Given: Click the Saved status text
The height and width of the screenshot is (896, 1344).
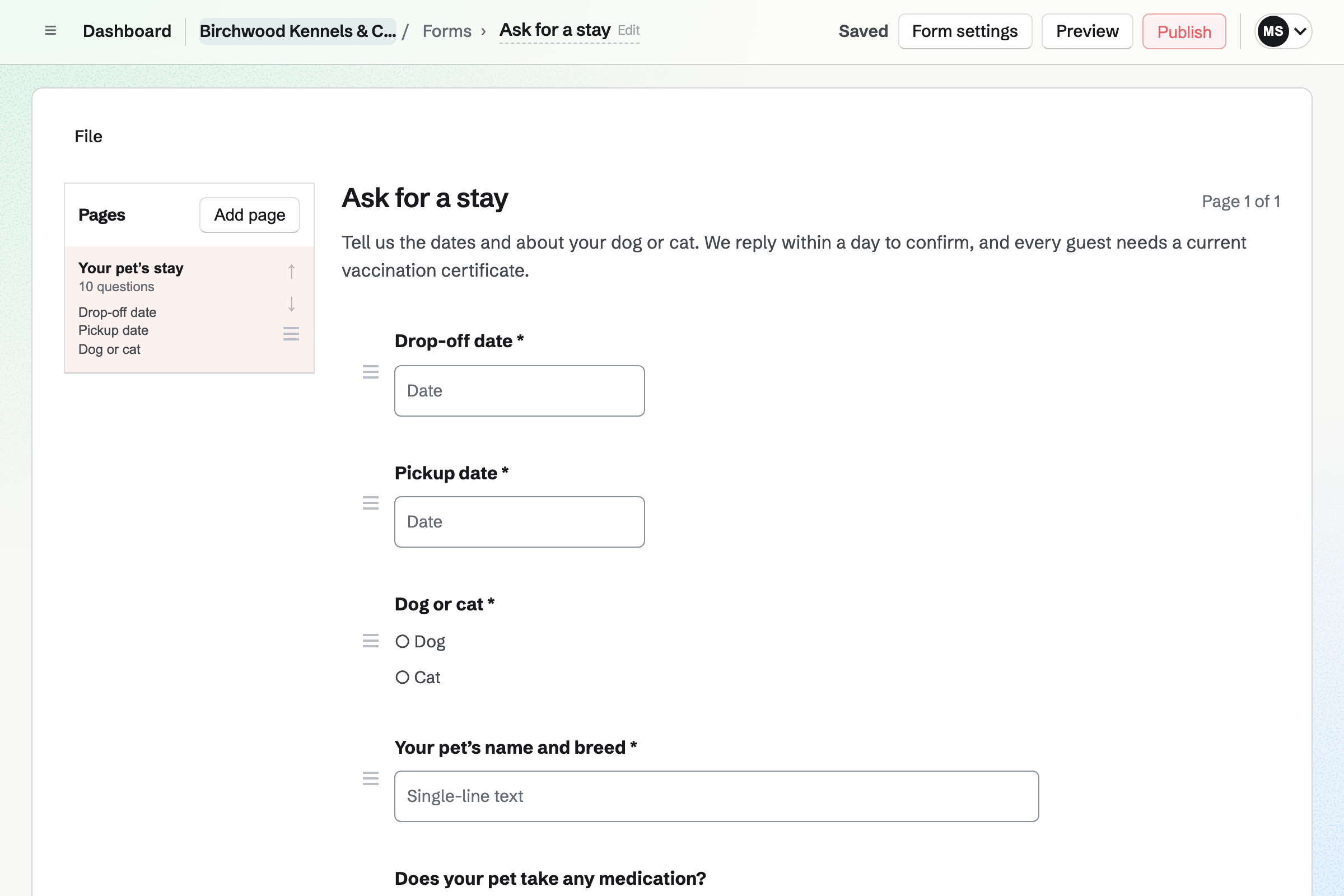Looking at the screenshot, I should (x=863, y=31).
